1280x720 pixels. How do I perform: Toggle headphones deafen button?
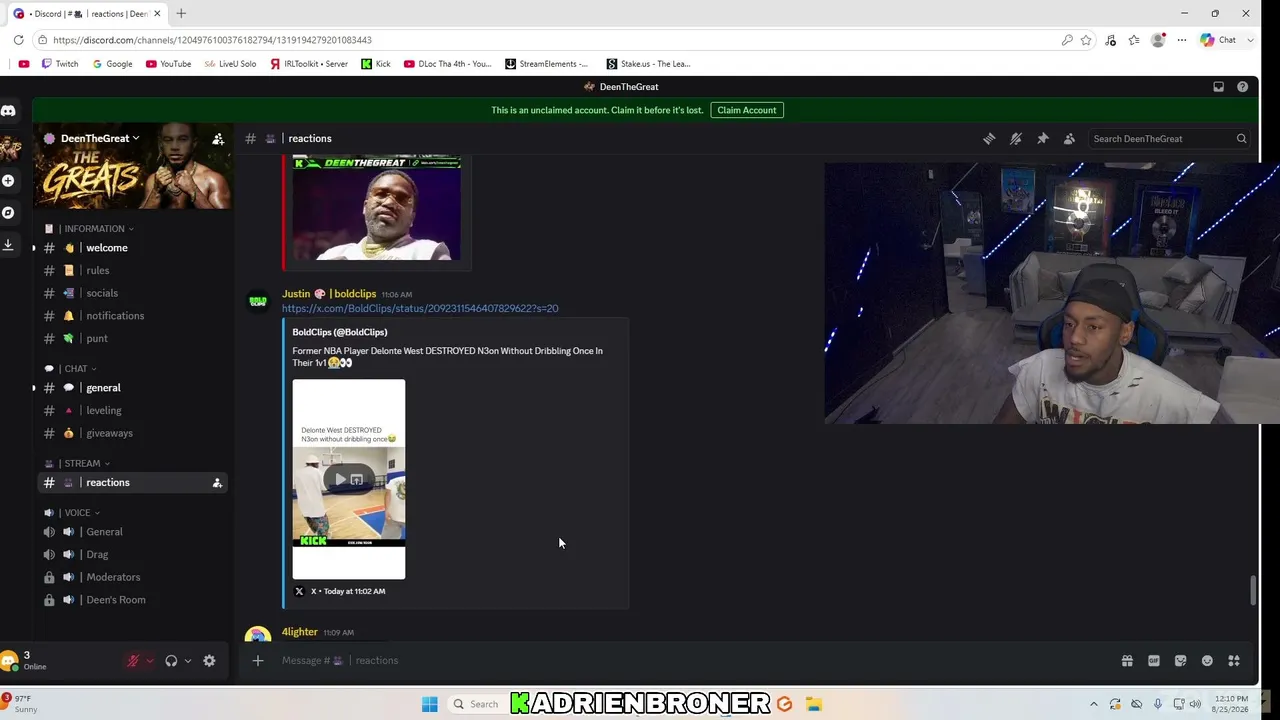click(171, 661)
